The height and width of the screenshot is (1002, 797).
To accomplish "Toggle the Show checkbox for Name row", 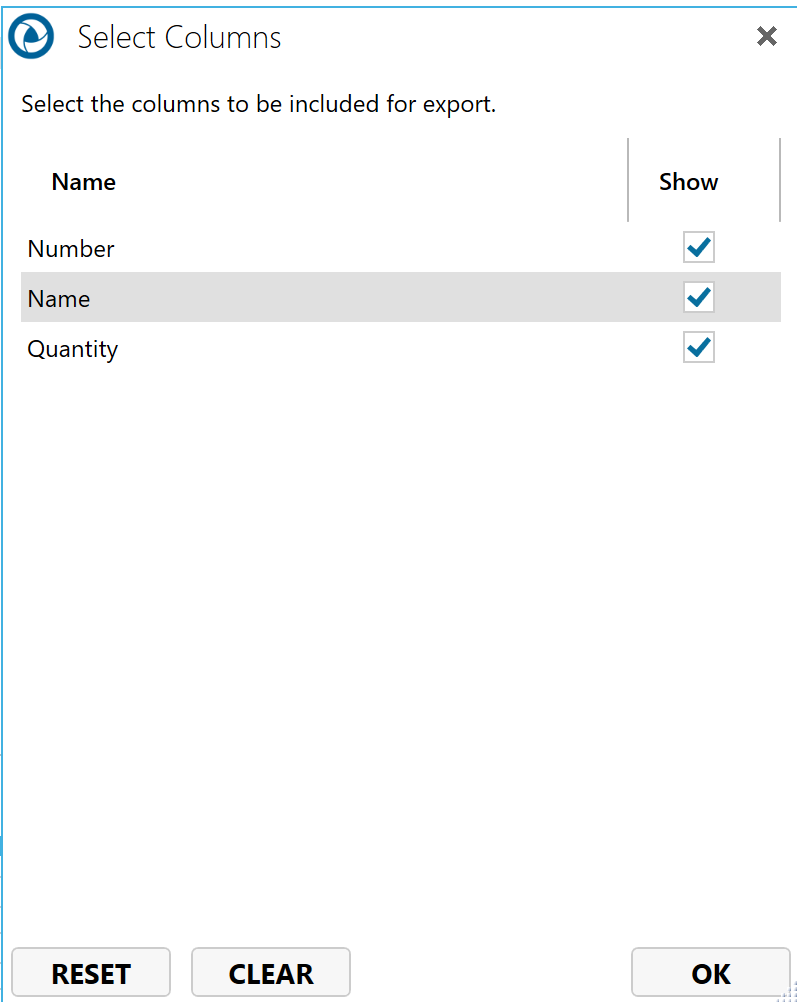I will coord(698,297).
